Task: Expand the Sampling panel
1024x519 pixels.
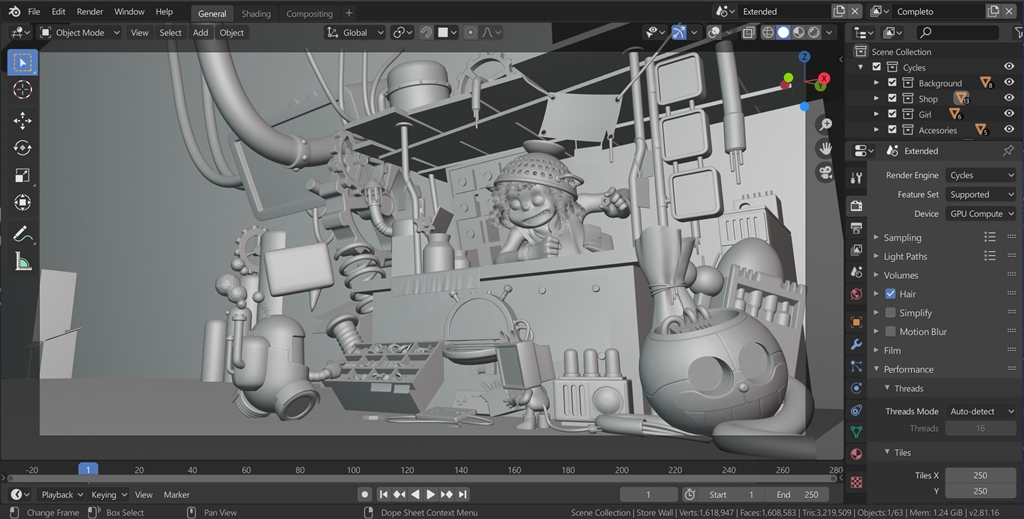Action: [902, 238]
